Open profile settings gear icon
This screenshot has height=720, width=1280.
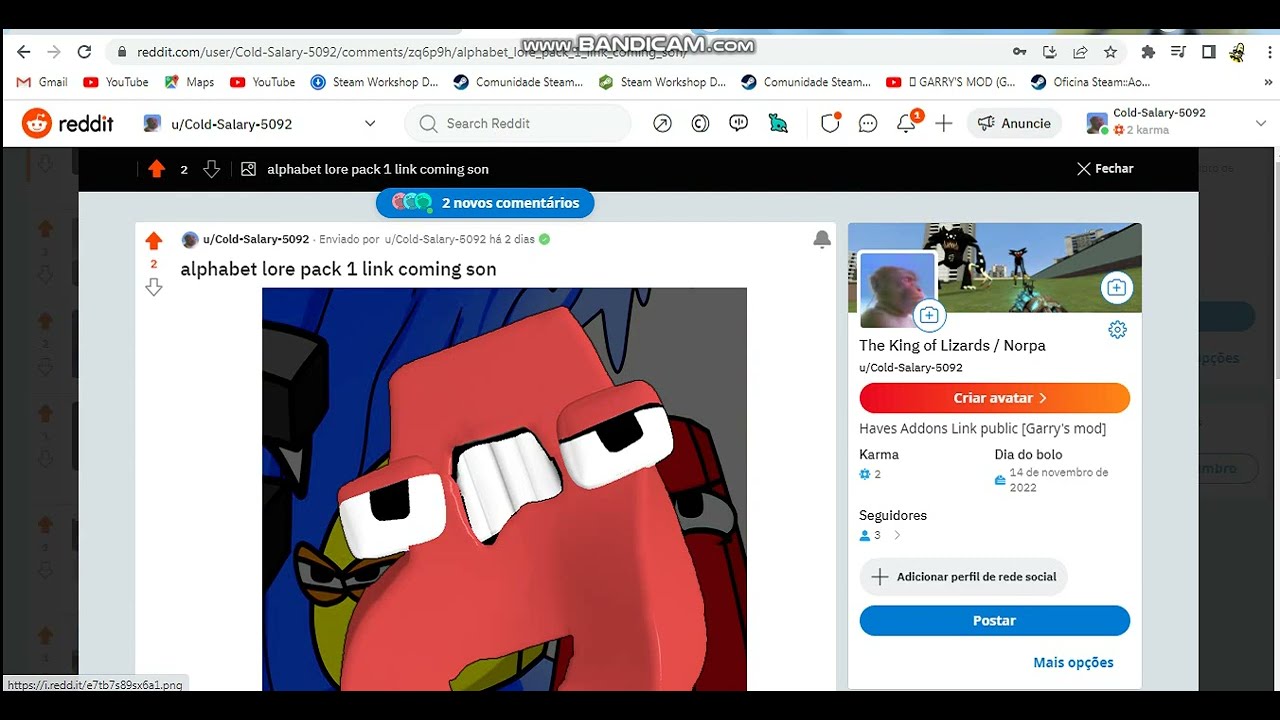click(1118, 330)
